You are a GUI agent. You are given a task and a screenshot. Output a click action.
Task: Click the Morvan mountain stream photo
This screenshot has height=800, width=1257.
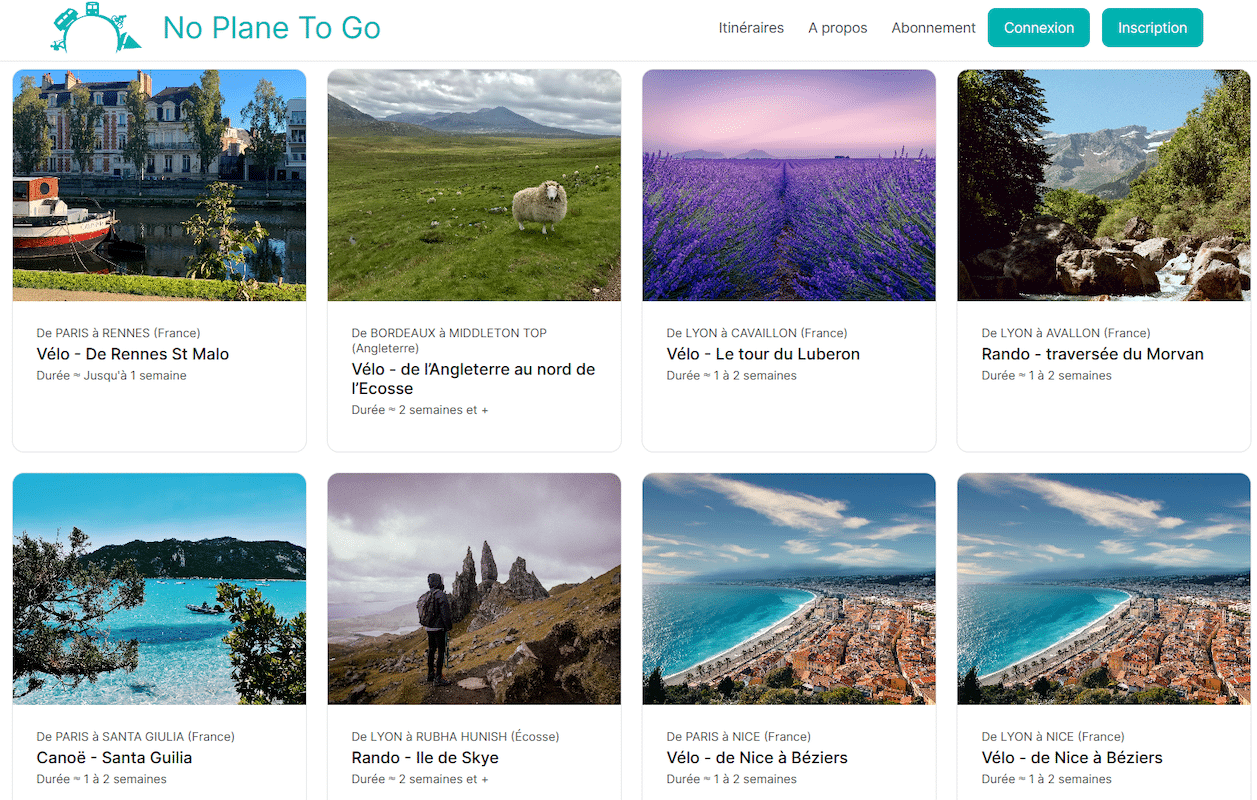[1104, 185]
